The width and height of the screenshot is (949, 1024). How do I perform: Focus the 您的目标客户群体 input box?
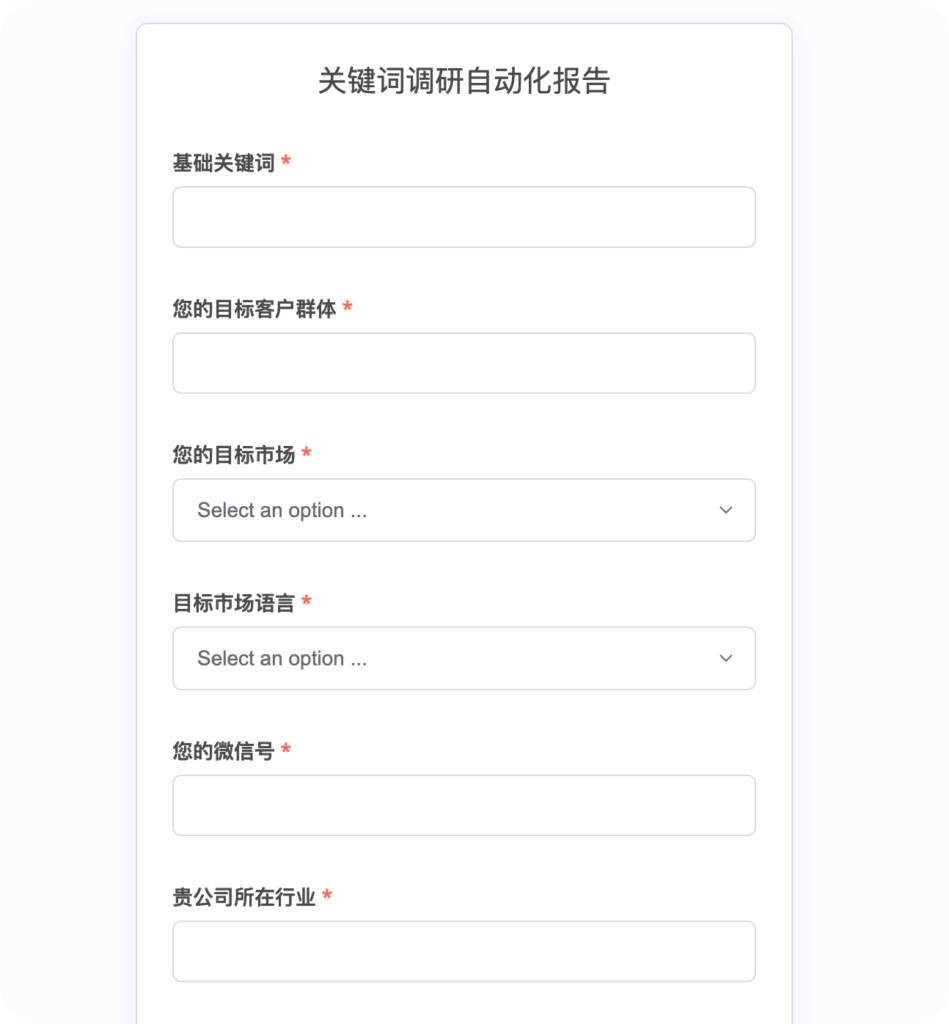point(463,363)
